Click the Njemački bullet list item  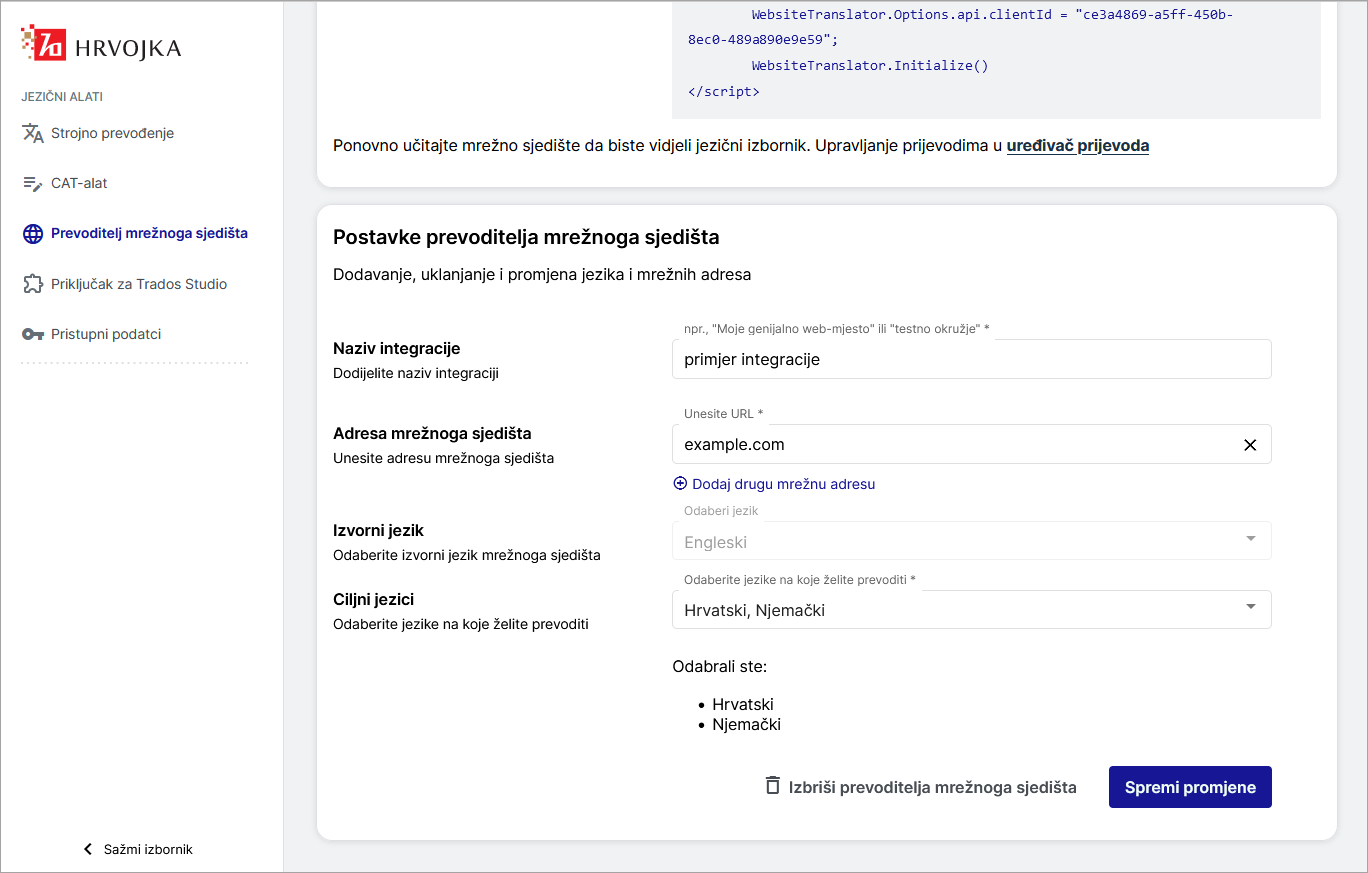pos(746,724)
